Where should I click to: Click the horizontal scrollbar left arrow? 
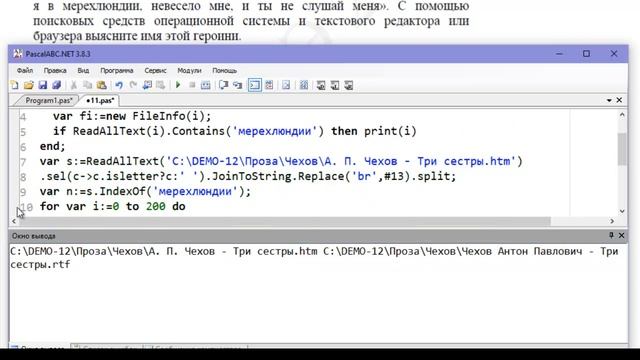(14, 221)
